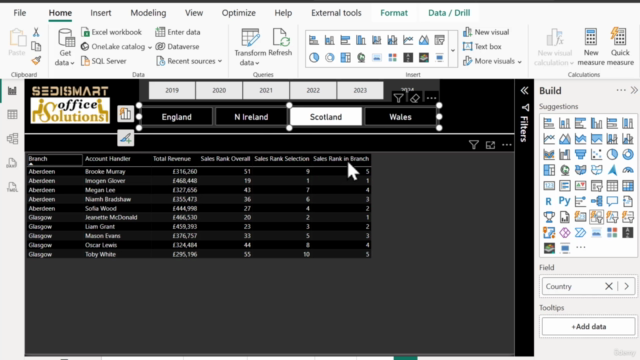Insert a New visual

click(x=486, y=32)
